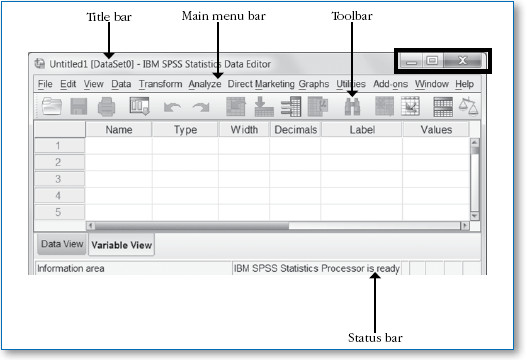Click the Decimals cell in row 5

(x=295, y=212)
